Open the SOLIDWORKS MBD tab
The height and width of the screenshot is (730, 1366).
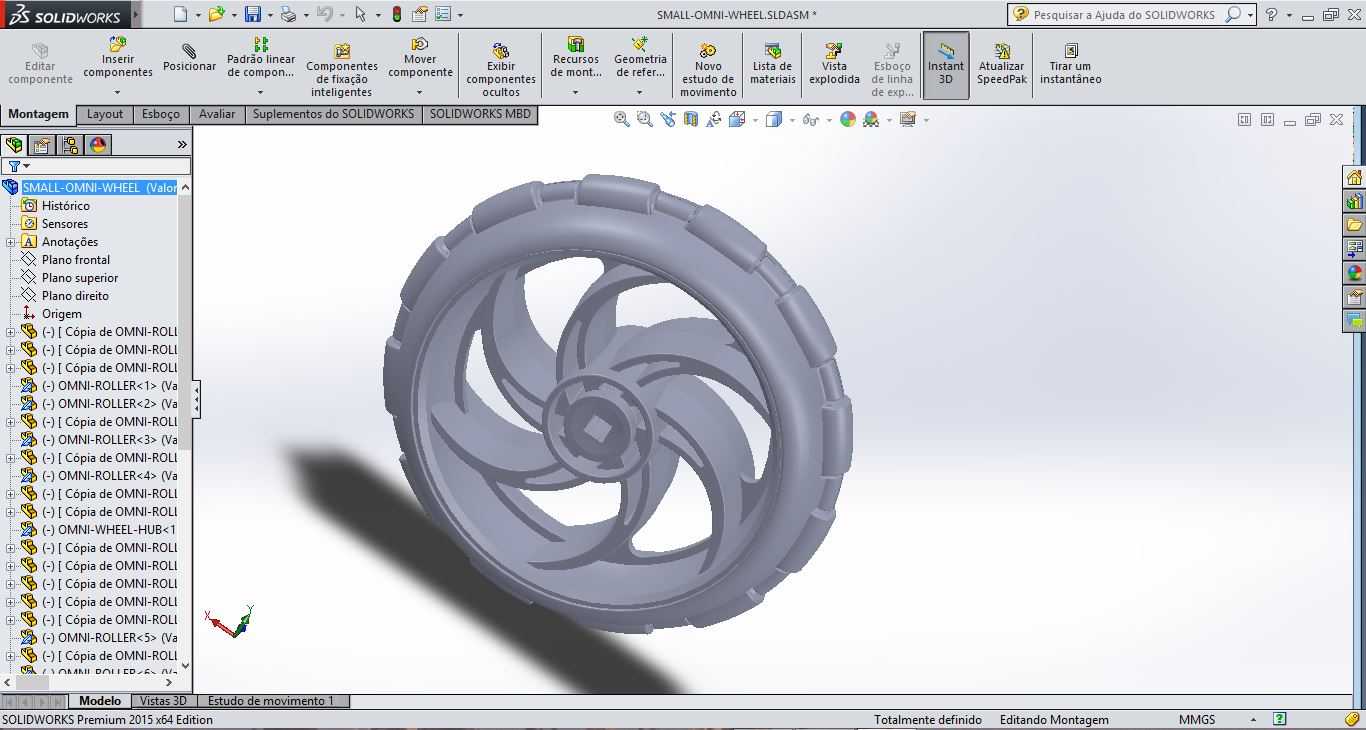coord(480,114)
